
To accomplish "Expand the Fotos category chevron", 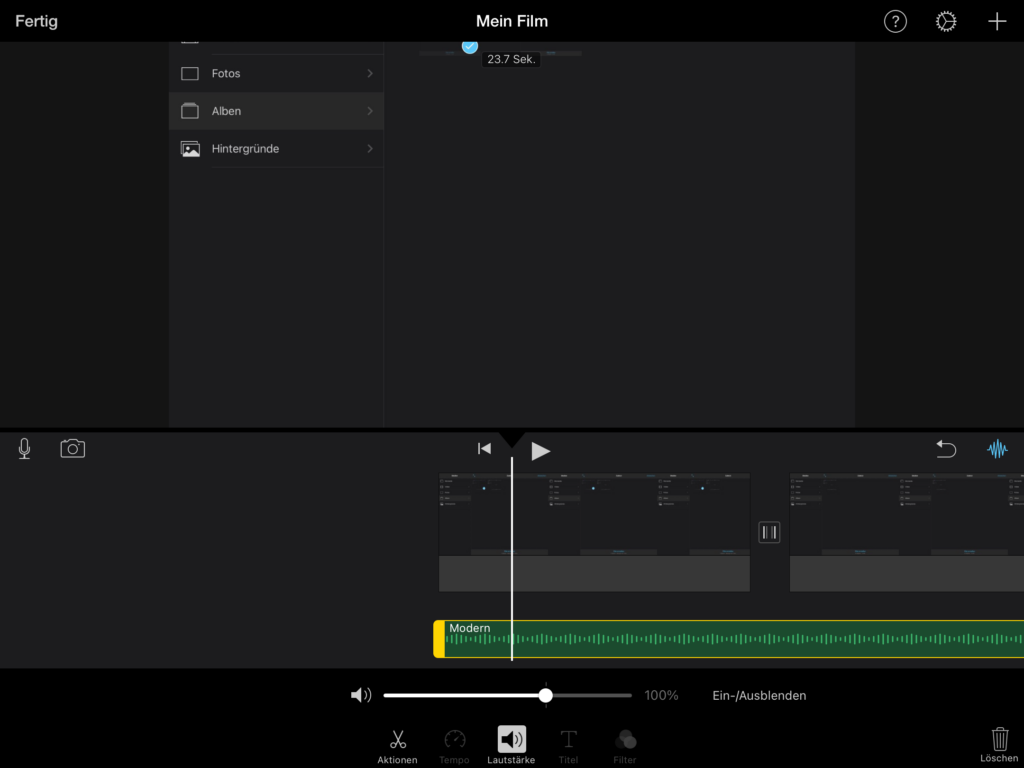I will coord(370,74).
